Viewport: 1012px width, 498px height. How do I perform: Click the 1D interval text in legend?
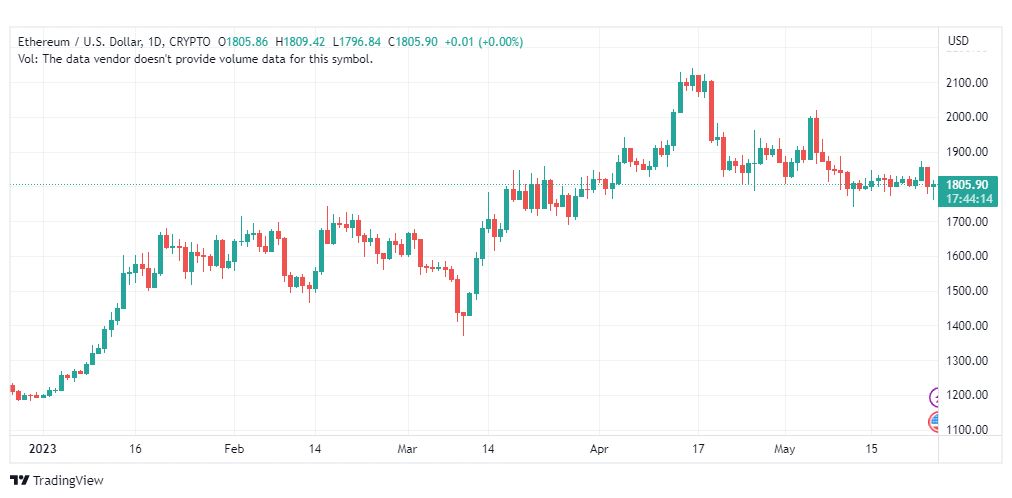[156, 42]
